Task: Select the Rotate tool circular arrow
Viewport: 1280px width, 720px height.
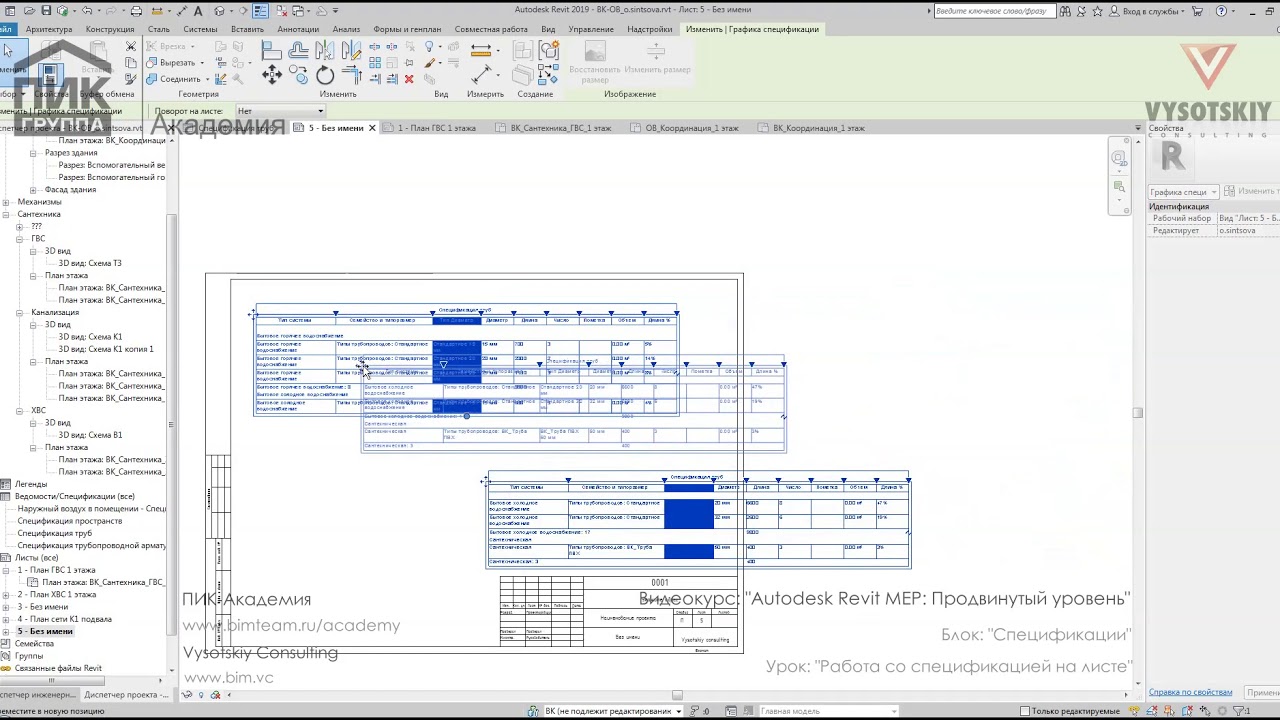Action: click(x=325, y=75)
